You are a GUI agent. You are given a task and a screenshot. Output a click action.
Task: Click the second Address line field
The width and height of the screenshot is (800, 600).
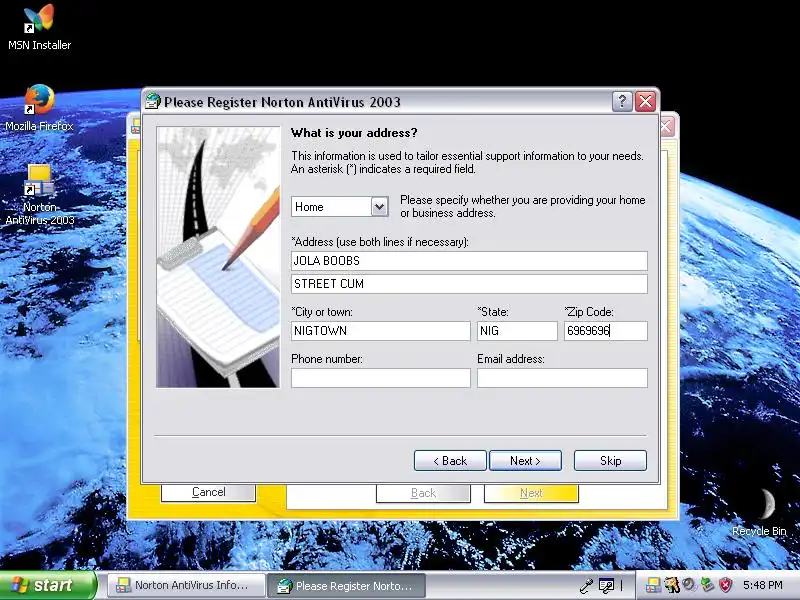pyautogui.click(x=469, y=284)
